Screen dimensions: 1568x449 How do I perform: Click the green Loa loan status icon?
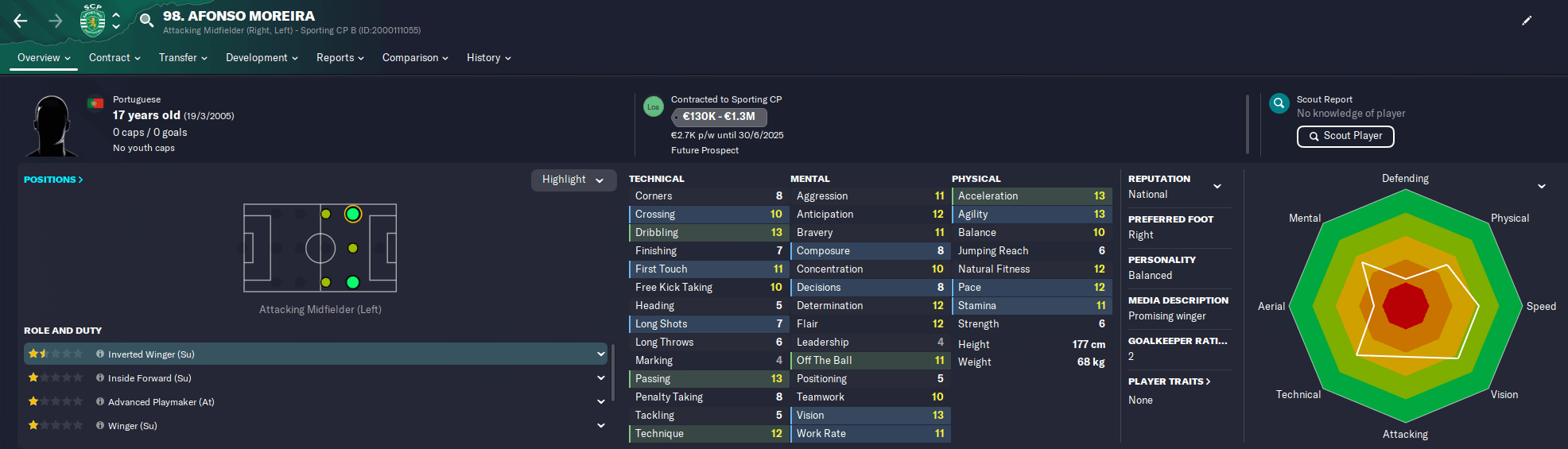(654, 106)
